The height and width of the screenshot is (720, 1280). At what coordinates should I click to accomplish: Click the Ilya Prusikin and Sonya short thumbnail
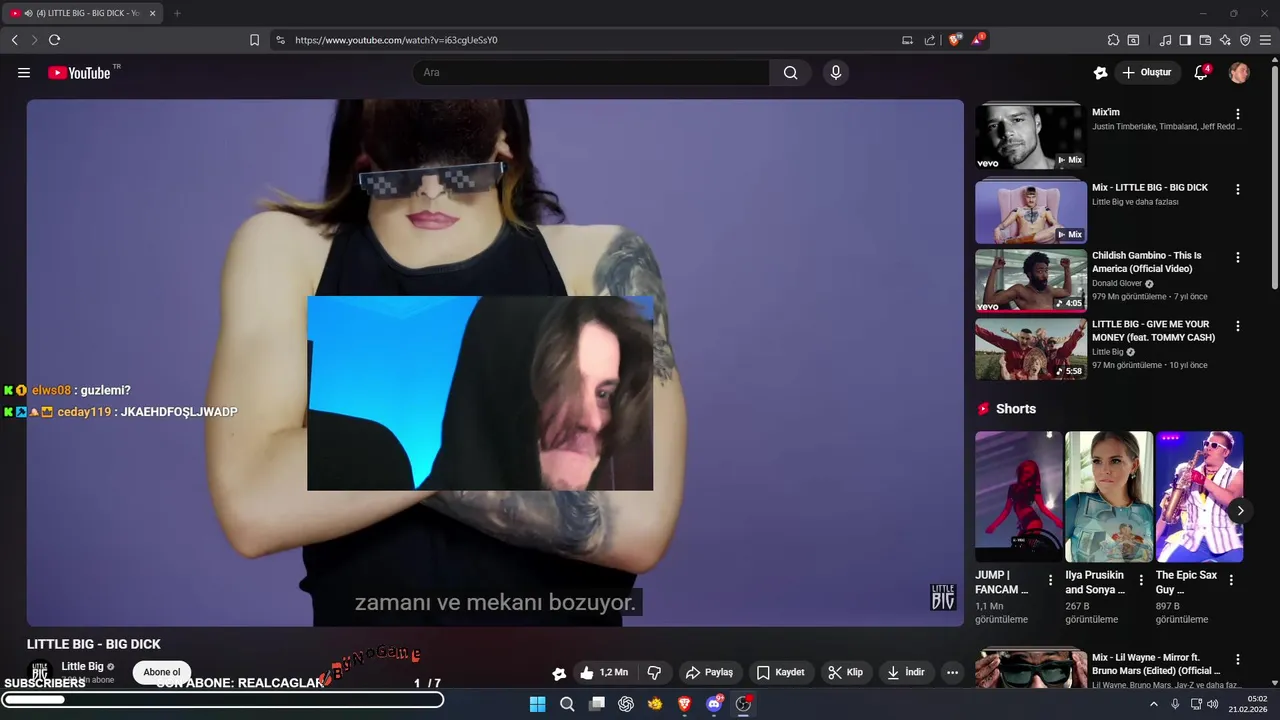click(x=1109, y=497)
